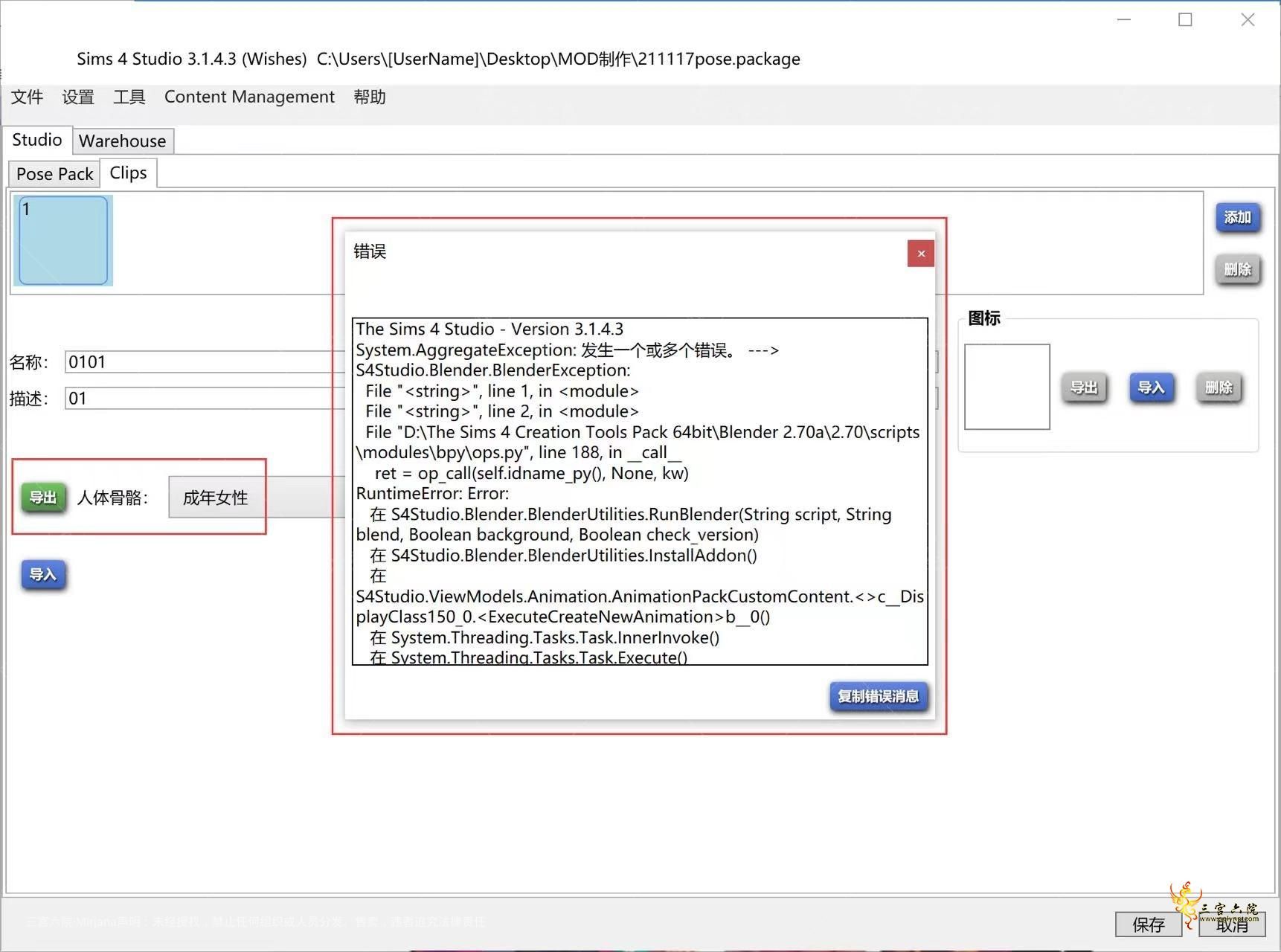Open the 设置 menu
Screen dimensions: 1281x952
[78, 97]
